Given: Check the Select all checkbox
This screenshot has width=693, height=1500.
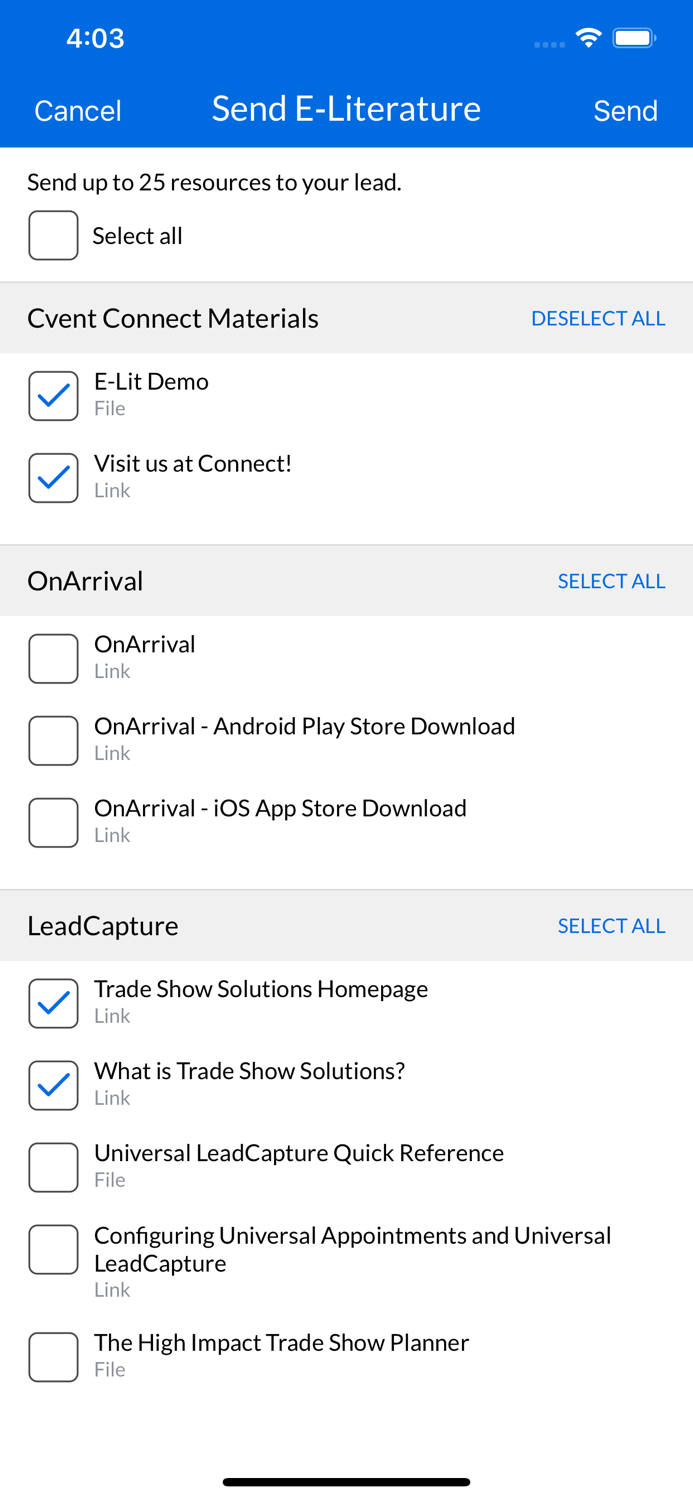Looking at the screenshot, I should click(x=53, y=235).
